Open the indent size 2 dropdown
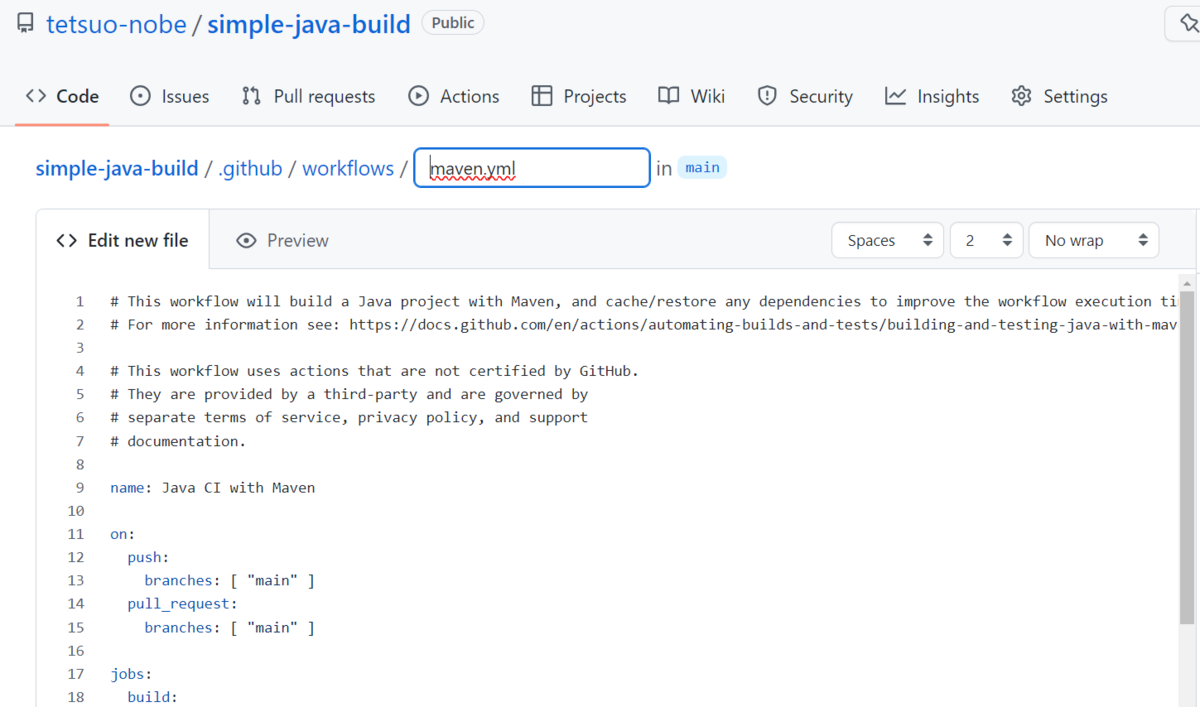The image size is (1200, 707). pos(986,240)
